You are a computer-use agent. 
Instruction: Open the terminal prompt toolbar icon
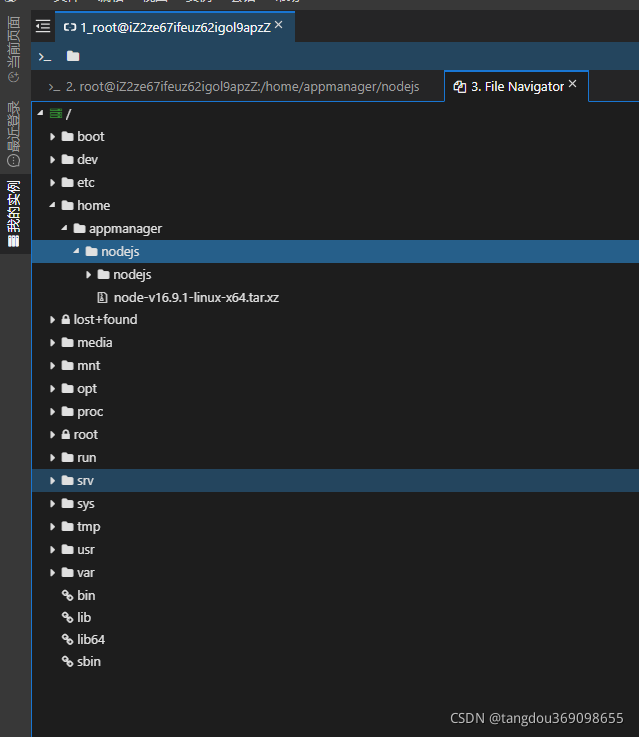click(x=45, y=57)
